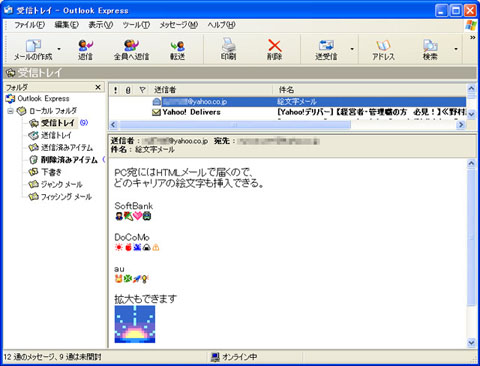The height and width of the screenshot is (366, 480).
Task: Click the 転送 (forward) toolbar icon
Action: click(x=177, y=49)
